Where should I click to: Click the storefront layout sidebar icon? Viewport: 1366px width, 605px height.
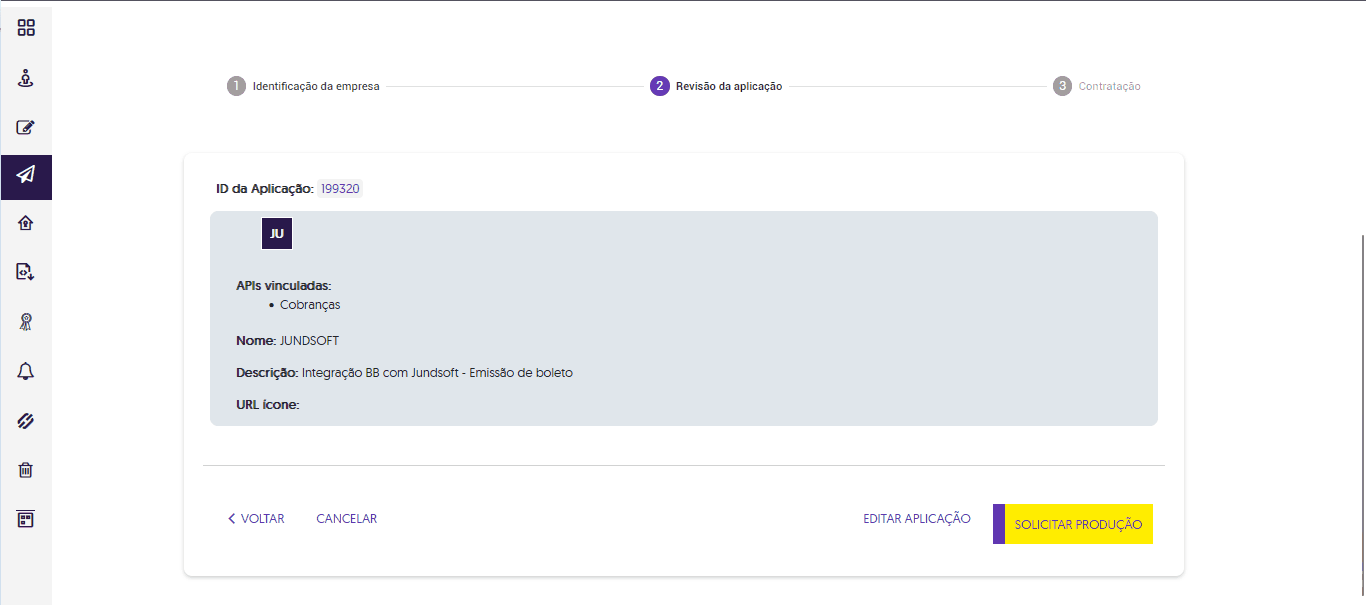point(26,519)
